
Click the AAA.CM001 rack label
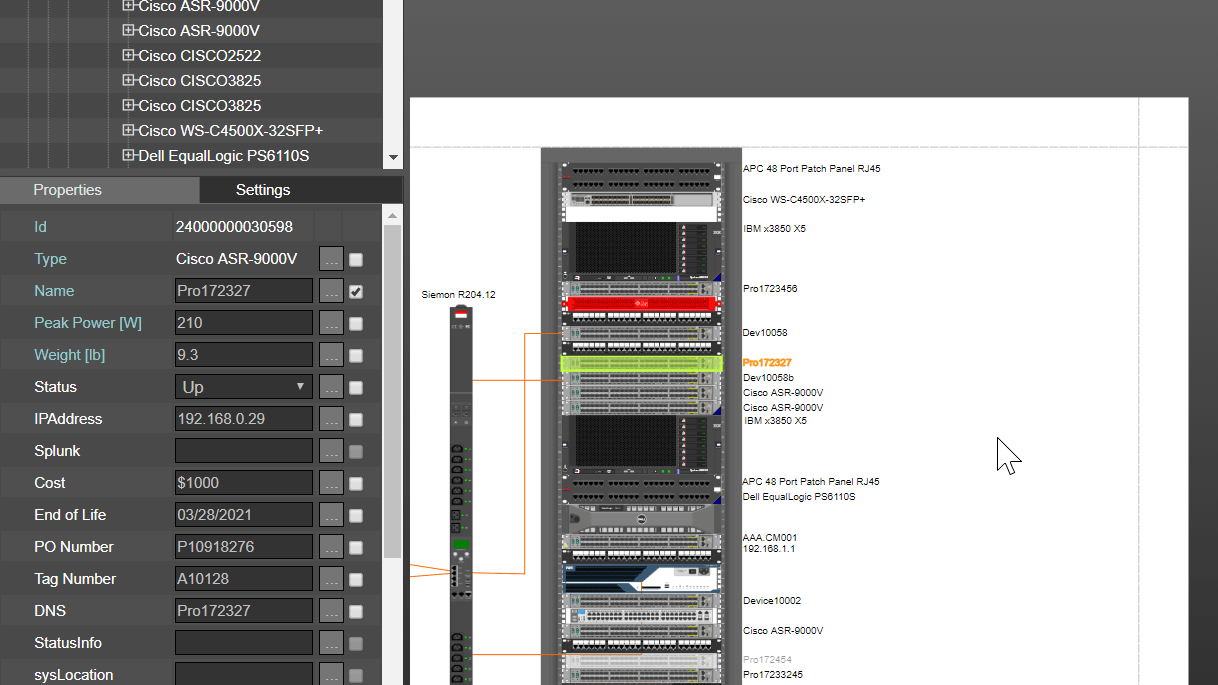(x=770, y=538)
